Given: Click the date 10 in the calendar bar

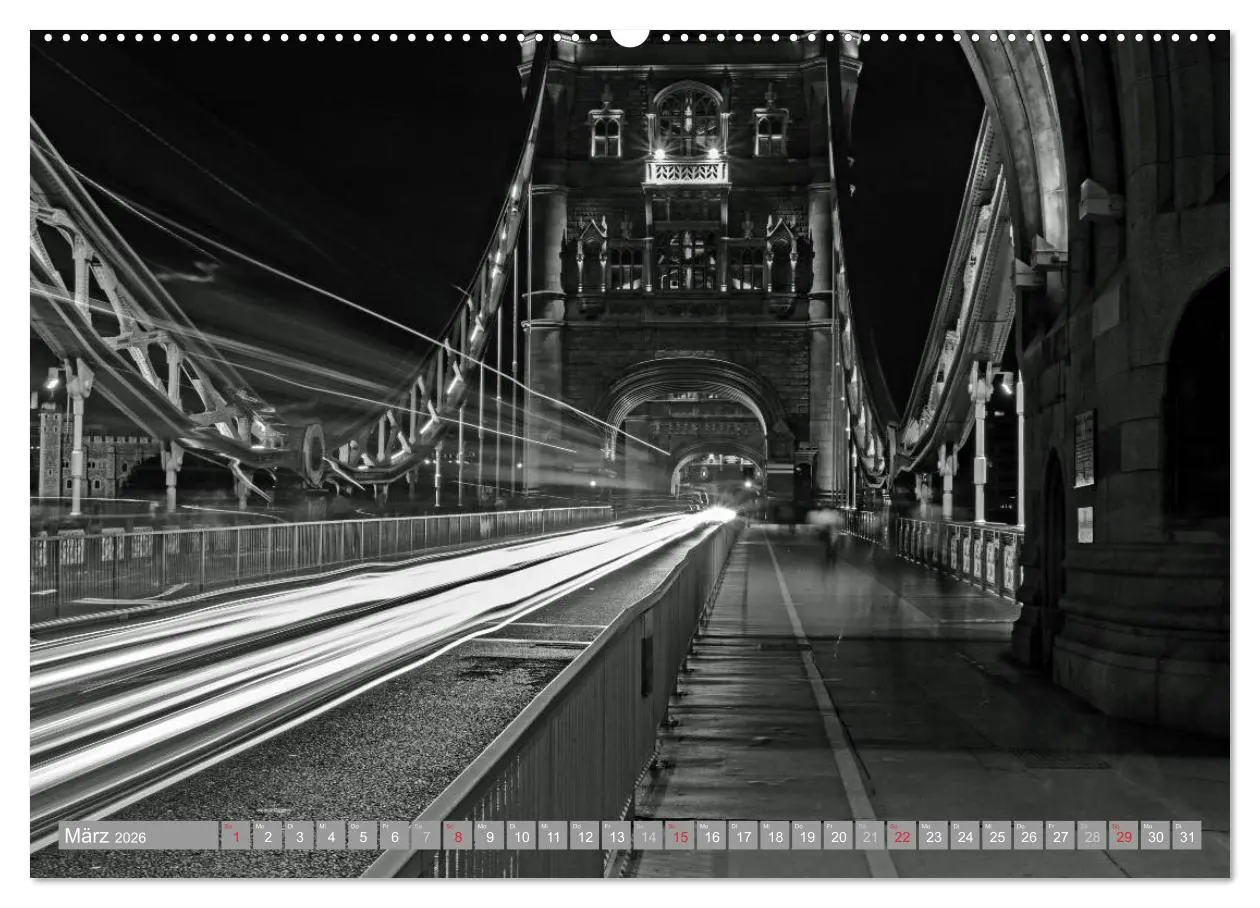Looking at the screenshot, I should [521, 837].
